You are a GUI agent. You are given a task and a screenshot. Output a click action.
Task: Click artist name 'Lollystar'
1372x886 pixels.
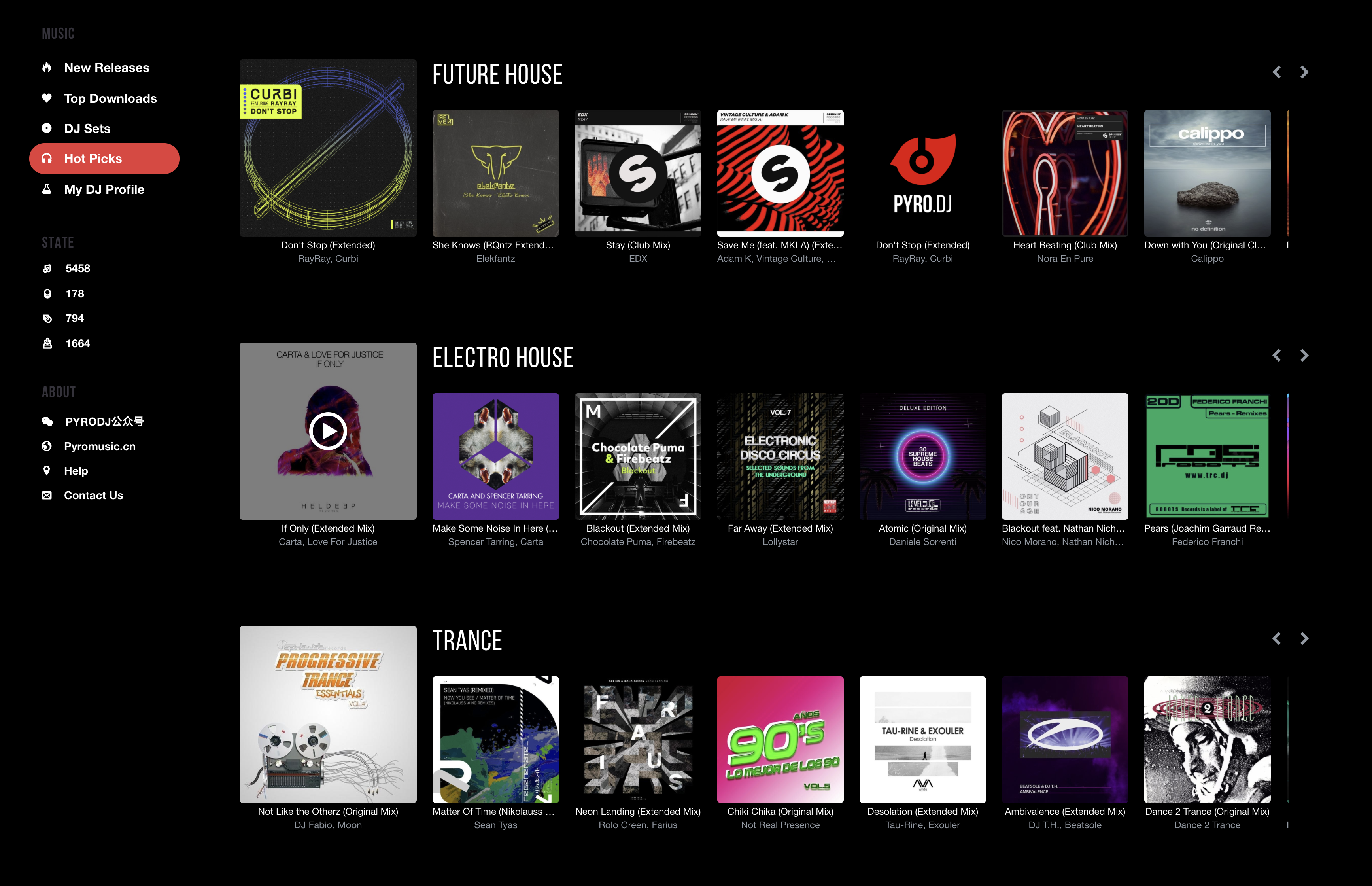point(780,542)
